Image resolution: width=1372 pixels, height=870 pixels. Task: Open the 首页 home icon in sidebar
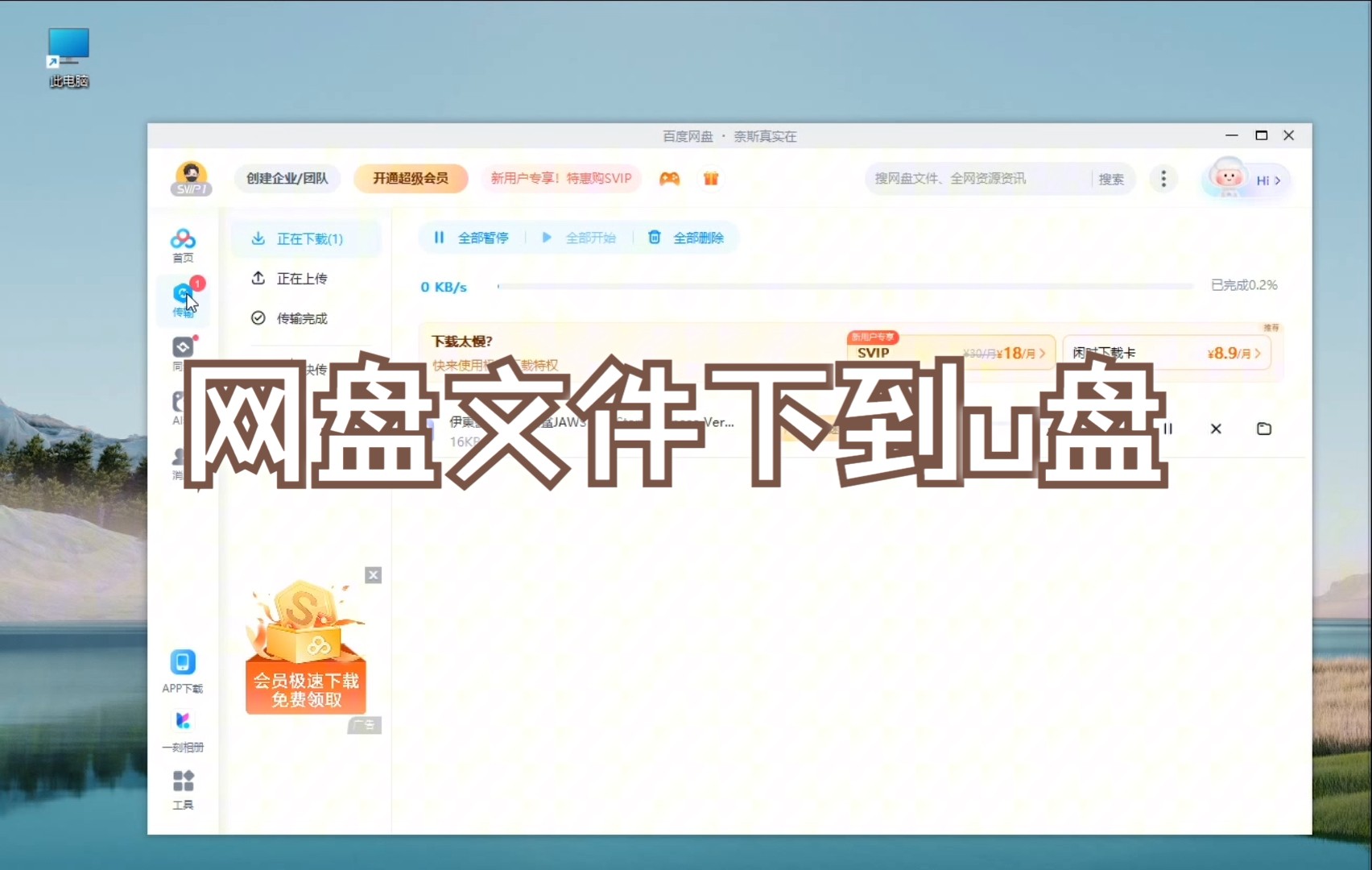click(x=183, y=245)
